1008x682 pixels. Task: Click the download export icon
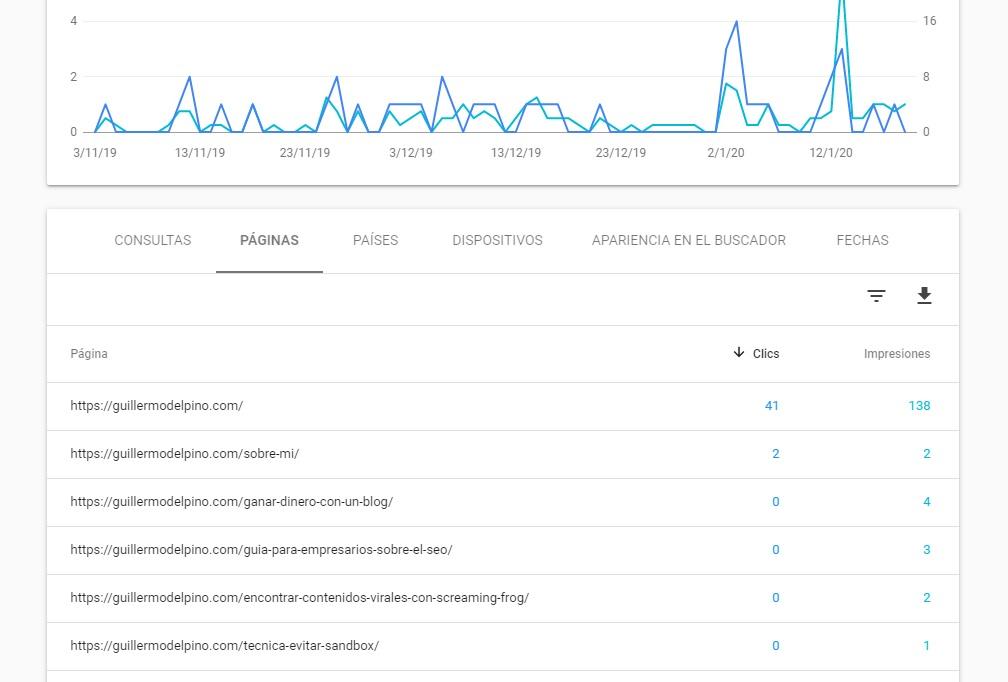click(924, 296)
